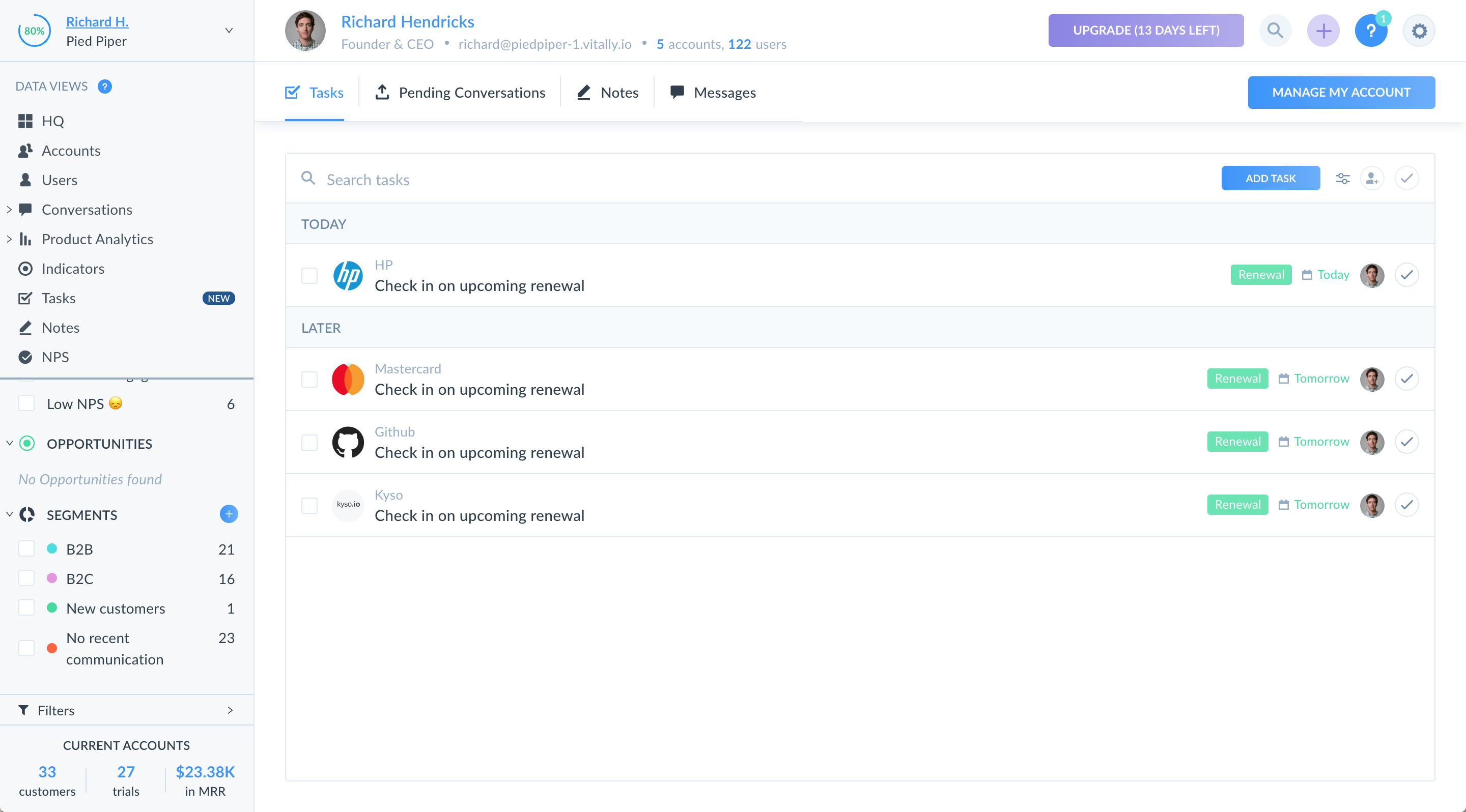1466x812 pixels.
Task: Collapse the Opportunities section
Action: tap(9, 443)
